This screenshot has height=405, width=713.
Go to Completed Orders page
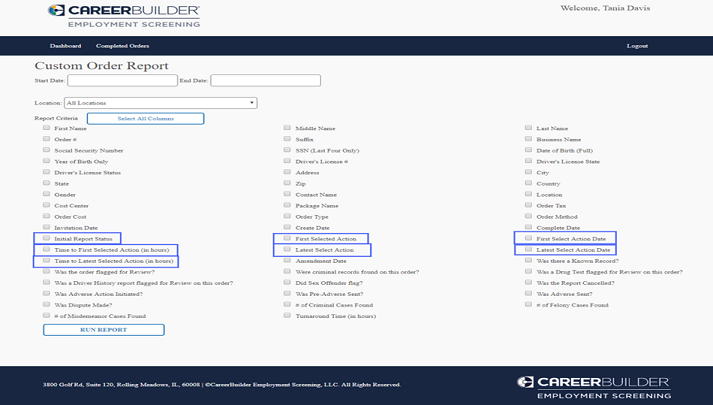click(x=122, y=46)
